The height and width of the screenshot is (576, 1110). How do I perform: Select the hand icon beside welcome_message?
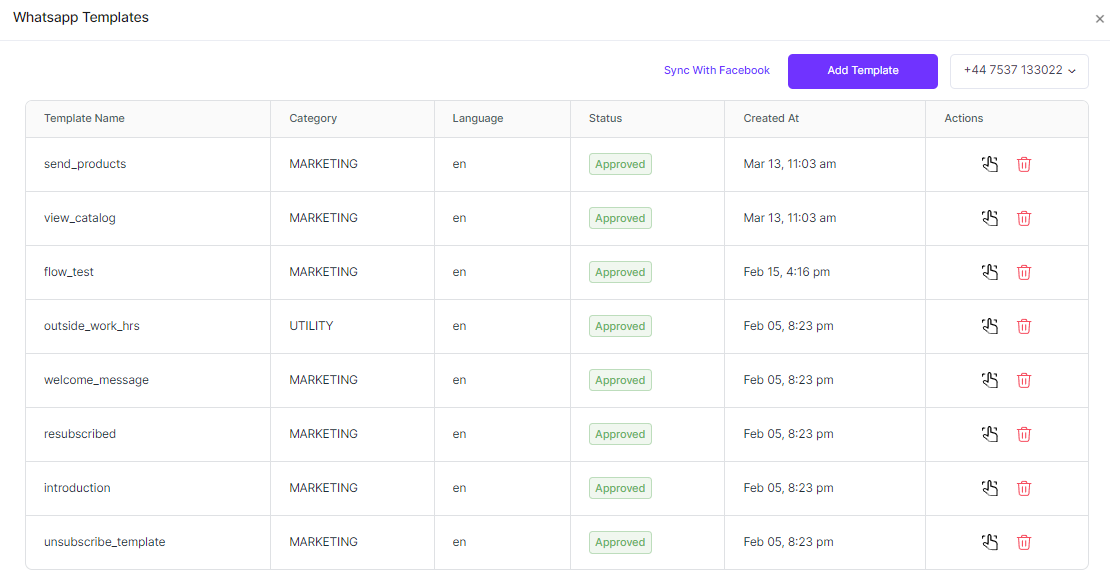[990, 380]
